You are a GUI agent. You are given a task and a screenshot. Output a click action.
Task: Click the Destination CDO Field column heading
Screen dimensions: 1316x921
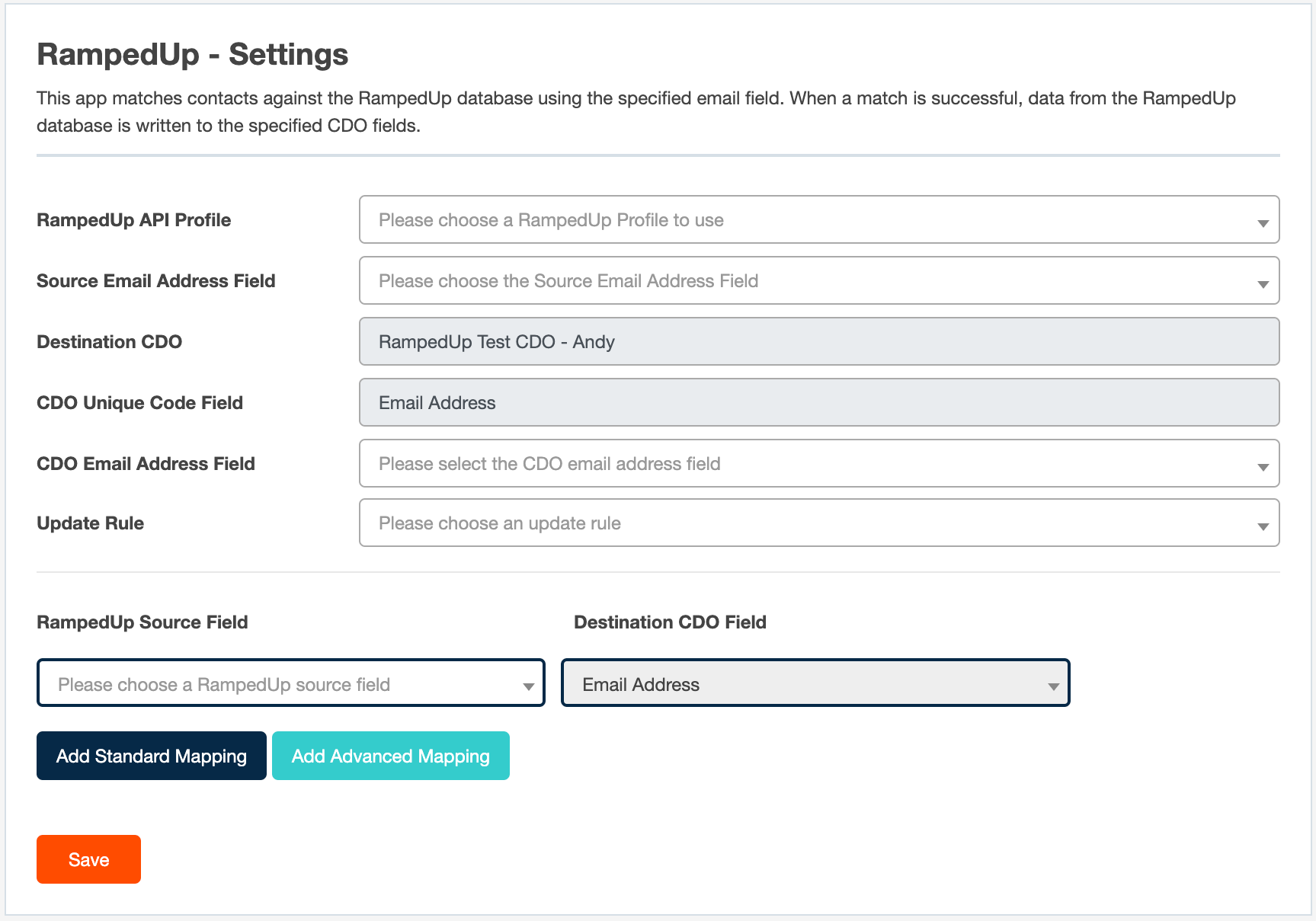click(671, 622)
